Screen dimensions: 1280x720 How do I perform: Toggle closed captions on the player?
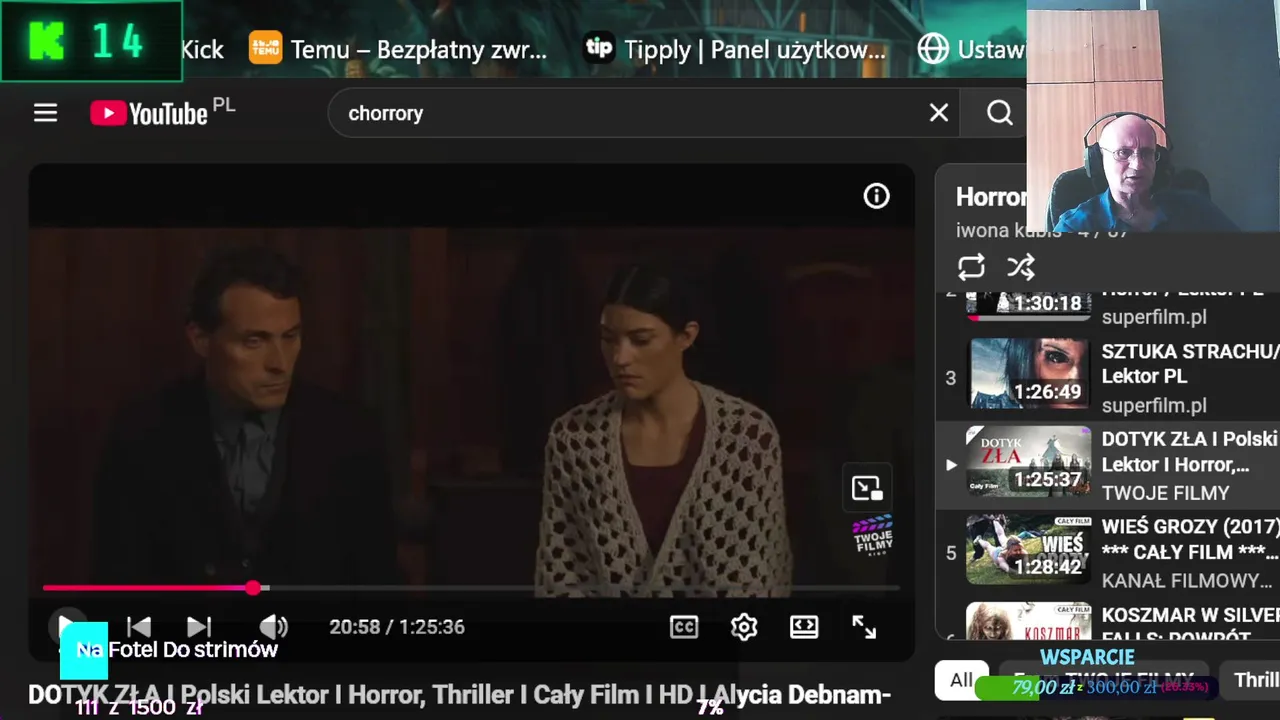point(684,627)
